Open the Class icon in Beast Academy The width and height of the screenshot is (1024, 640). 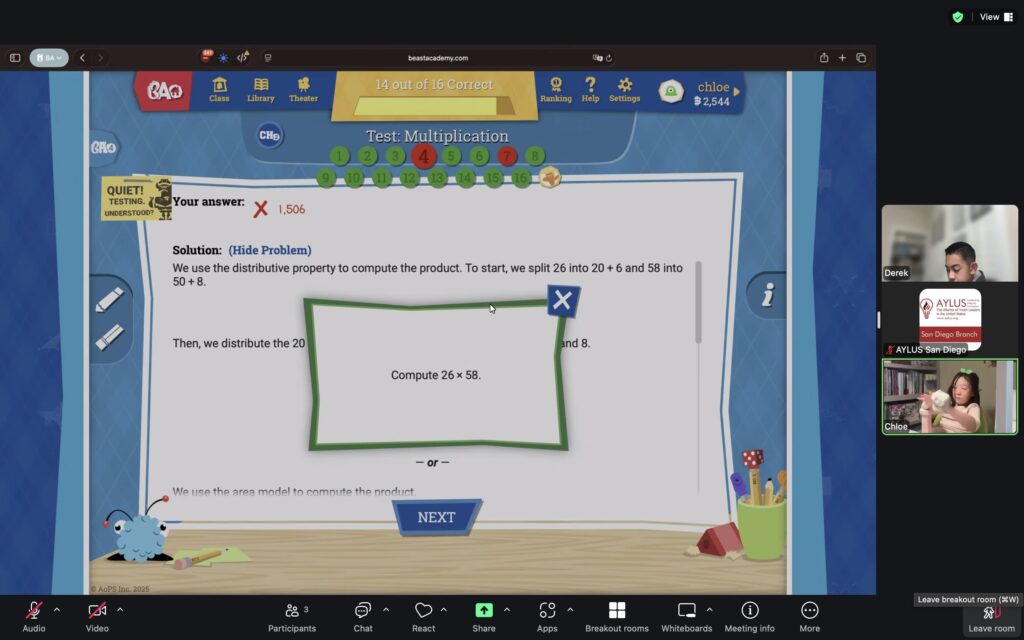coord(219,89)
